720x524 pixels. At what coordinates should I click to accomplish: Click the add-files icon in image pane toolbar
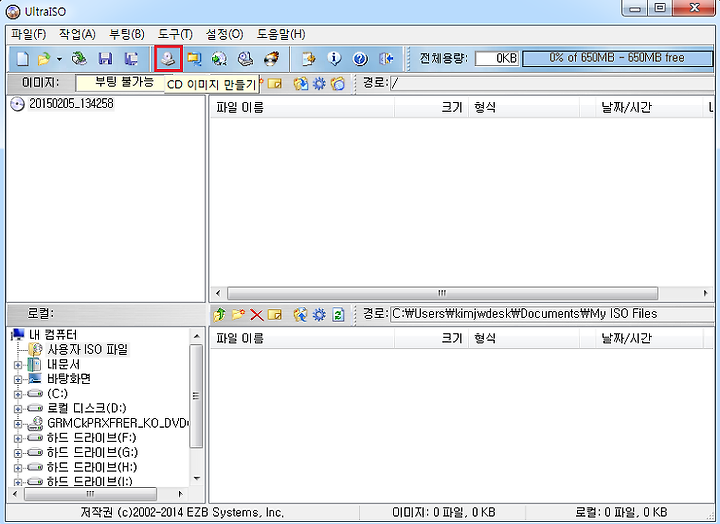click(301, 84)
